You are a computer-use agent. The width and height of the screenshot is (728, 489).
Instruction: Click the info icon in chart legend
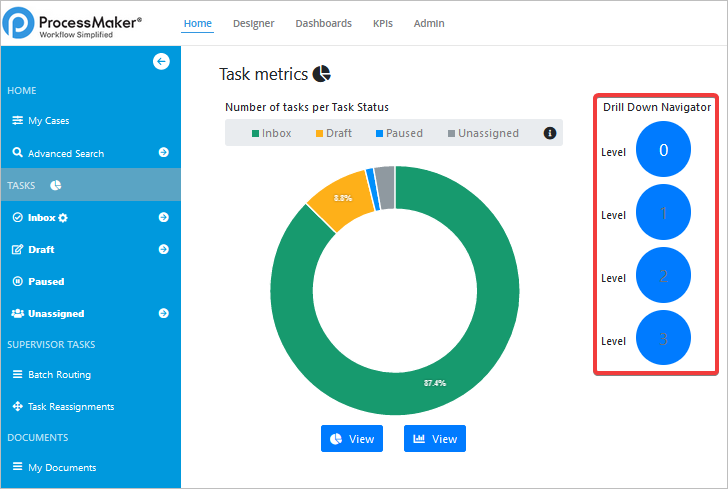coord(549,133)
